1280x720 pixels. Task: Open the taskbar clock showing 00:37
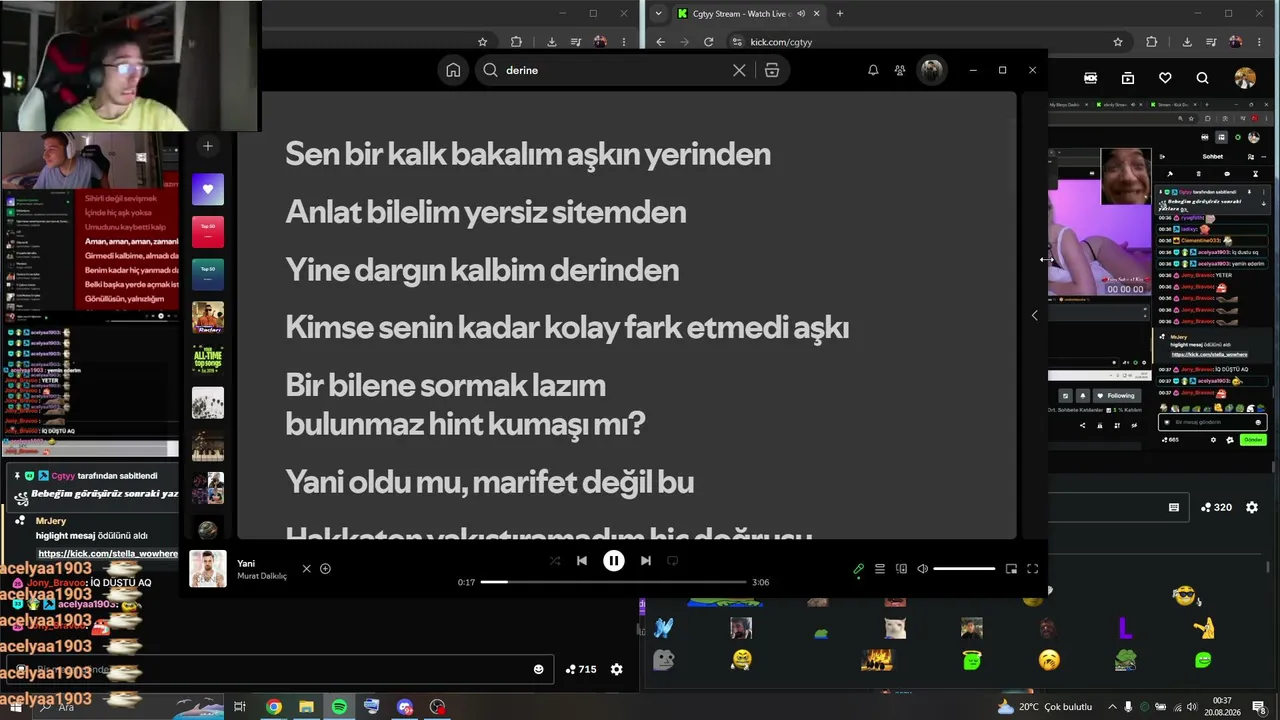point(1222,707)
